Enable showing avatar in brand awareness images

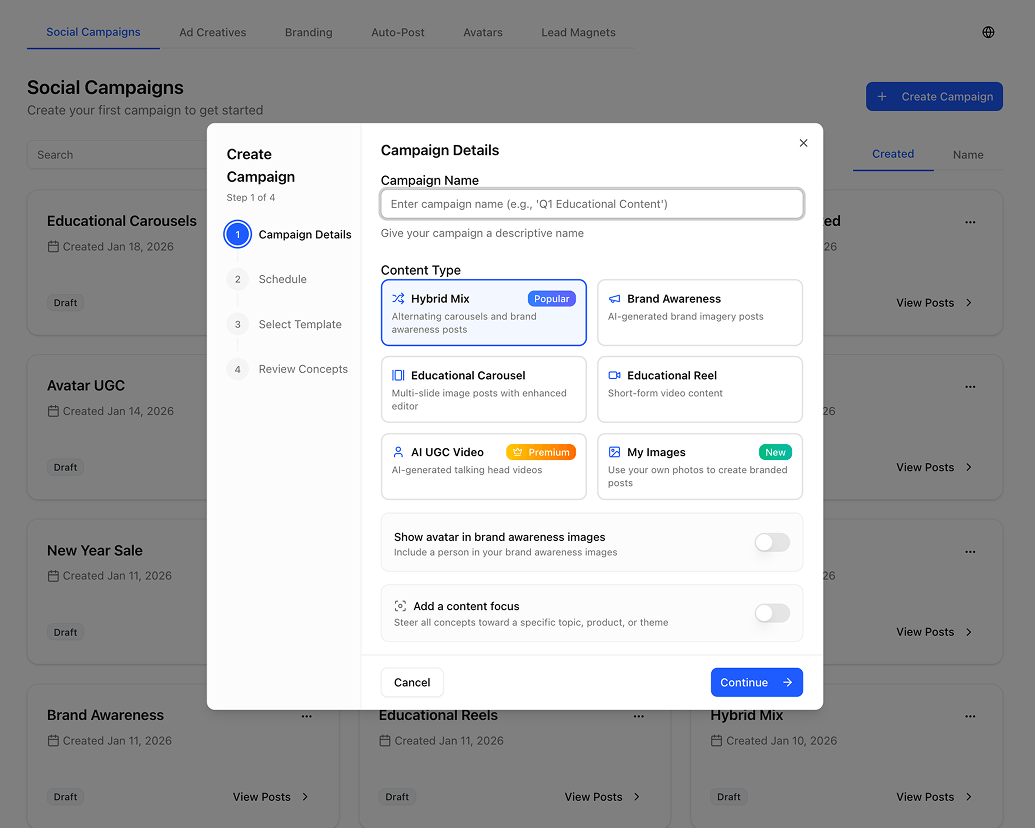[x=771, y=541]
